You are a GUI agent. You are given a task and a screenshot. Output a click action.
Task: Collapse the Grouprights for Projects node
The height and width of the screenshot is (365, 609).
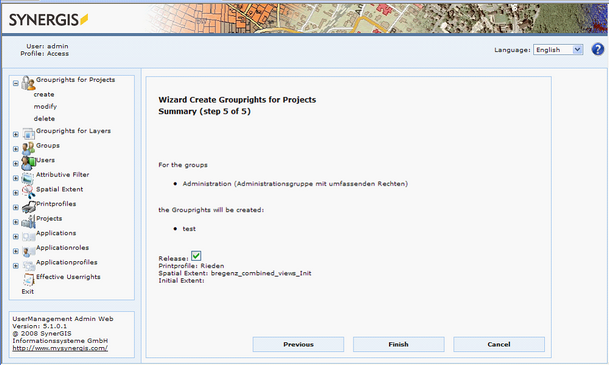coord(16,83)
